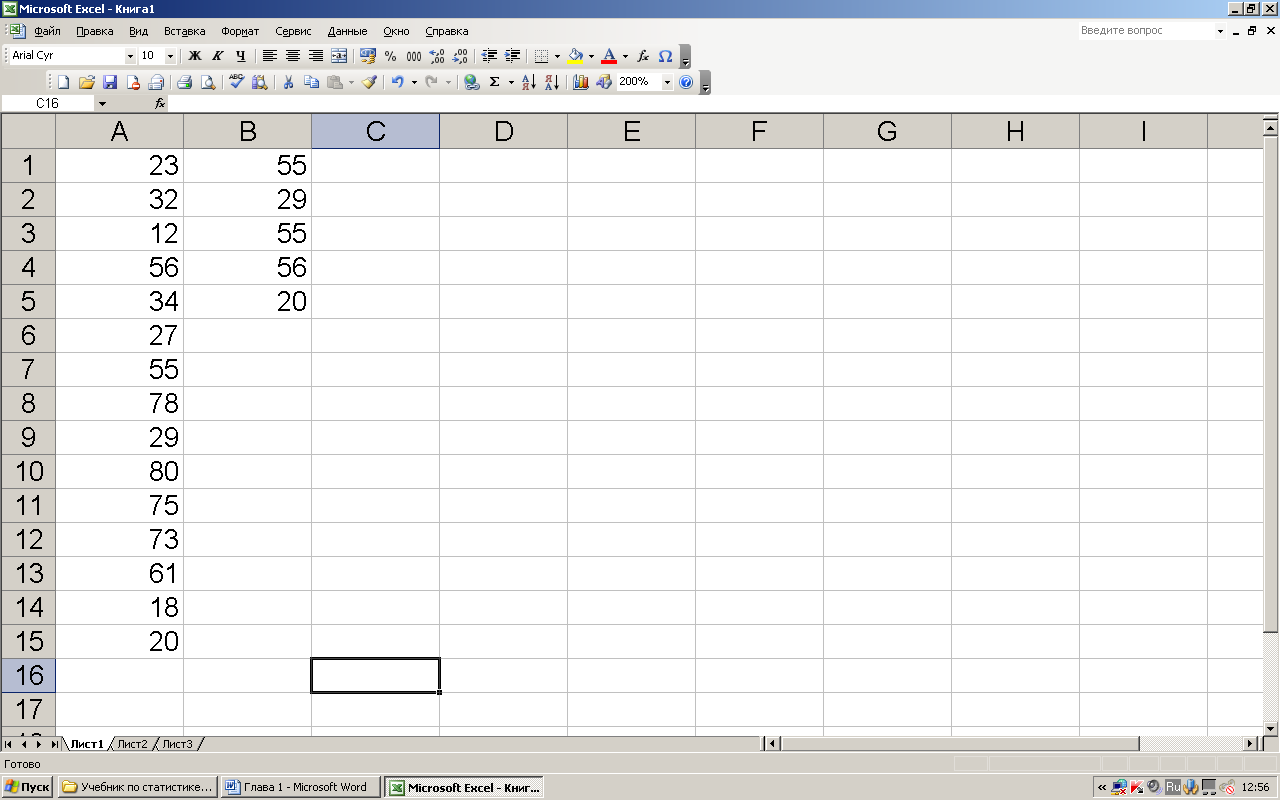Click the AutoSum sigma icon
1280x800 pixels.
494,82
